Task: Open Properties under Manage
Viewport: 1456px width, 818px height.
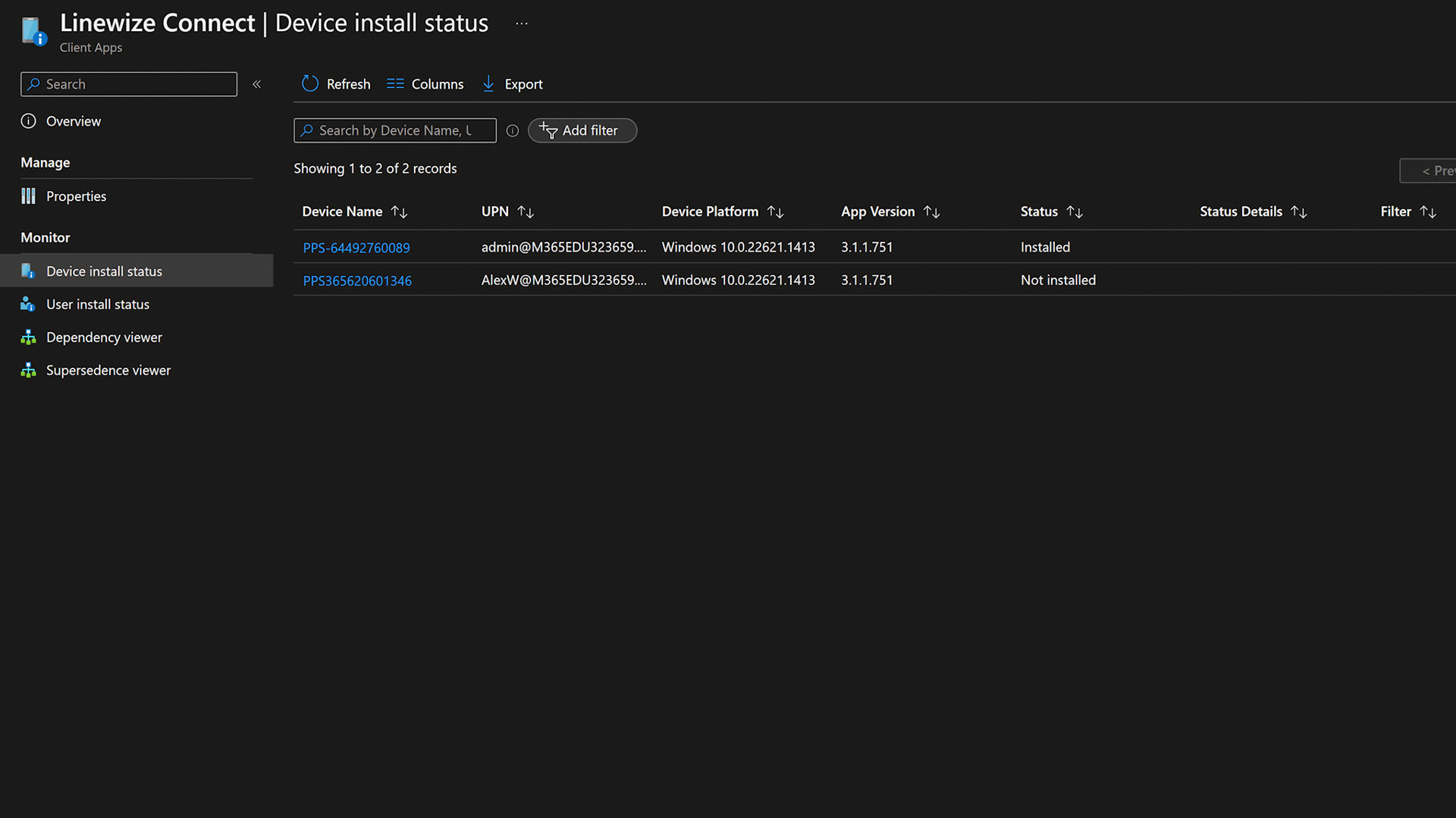Action: click(x=76, y=196)
